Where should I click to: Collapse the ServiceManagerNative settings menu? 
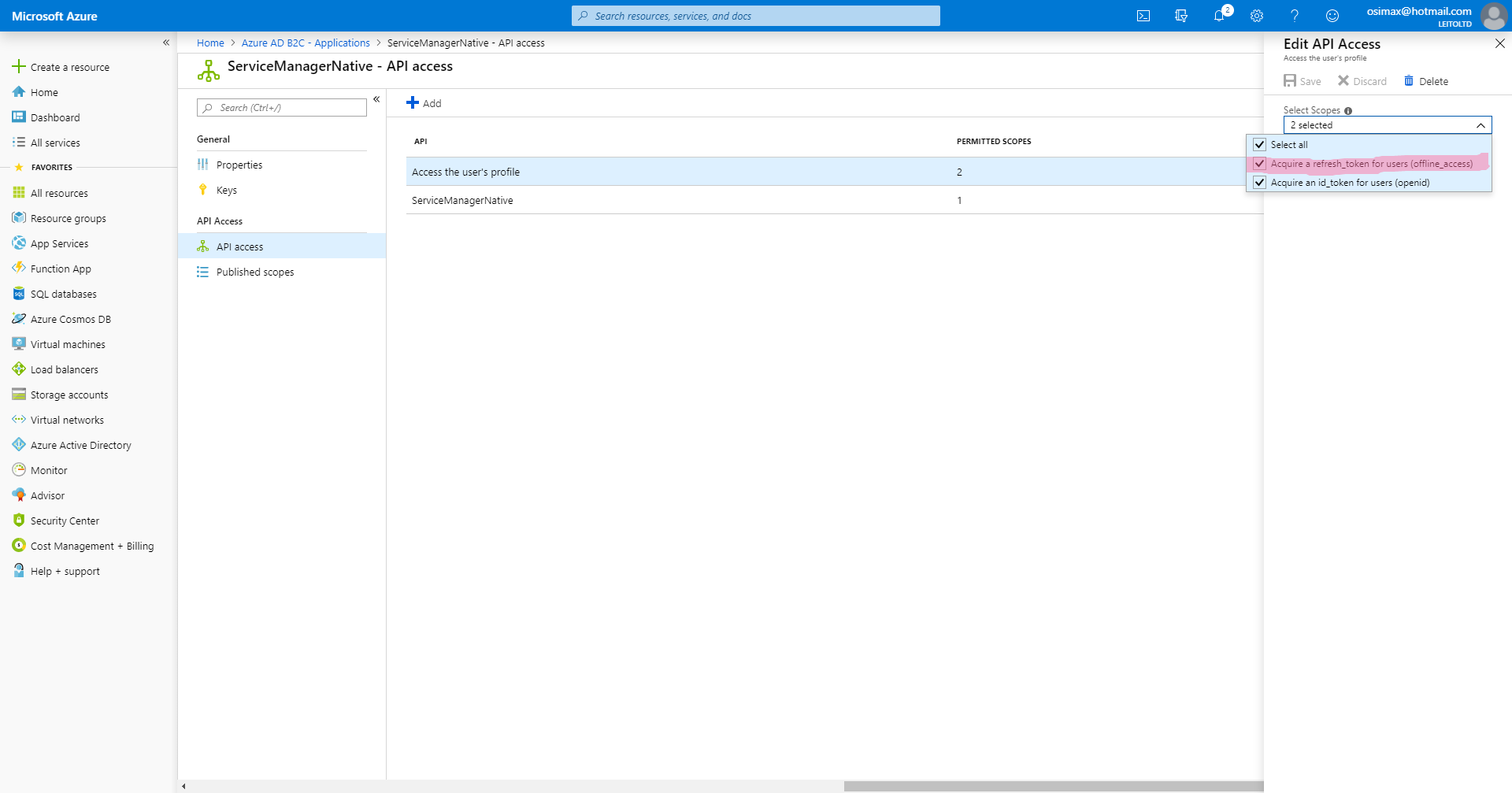point(377,99)
